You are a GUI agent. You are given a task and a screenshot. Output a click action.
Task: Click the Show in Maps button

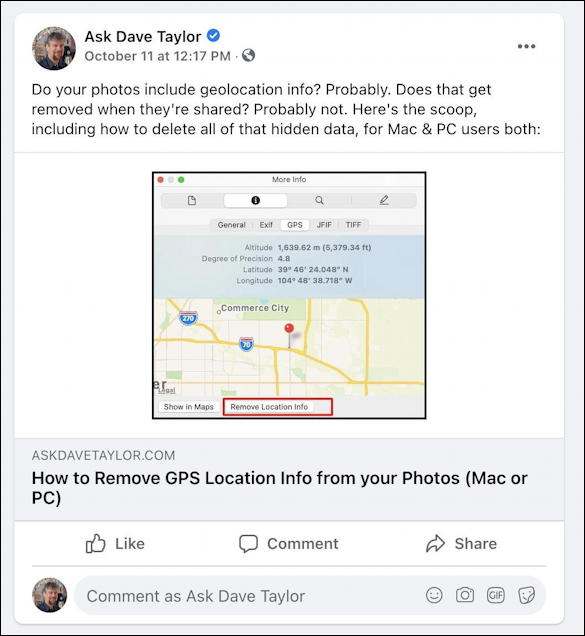(x=189, y=407)
